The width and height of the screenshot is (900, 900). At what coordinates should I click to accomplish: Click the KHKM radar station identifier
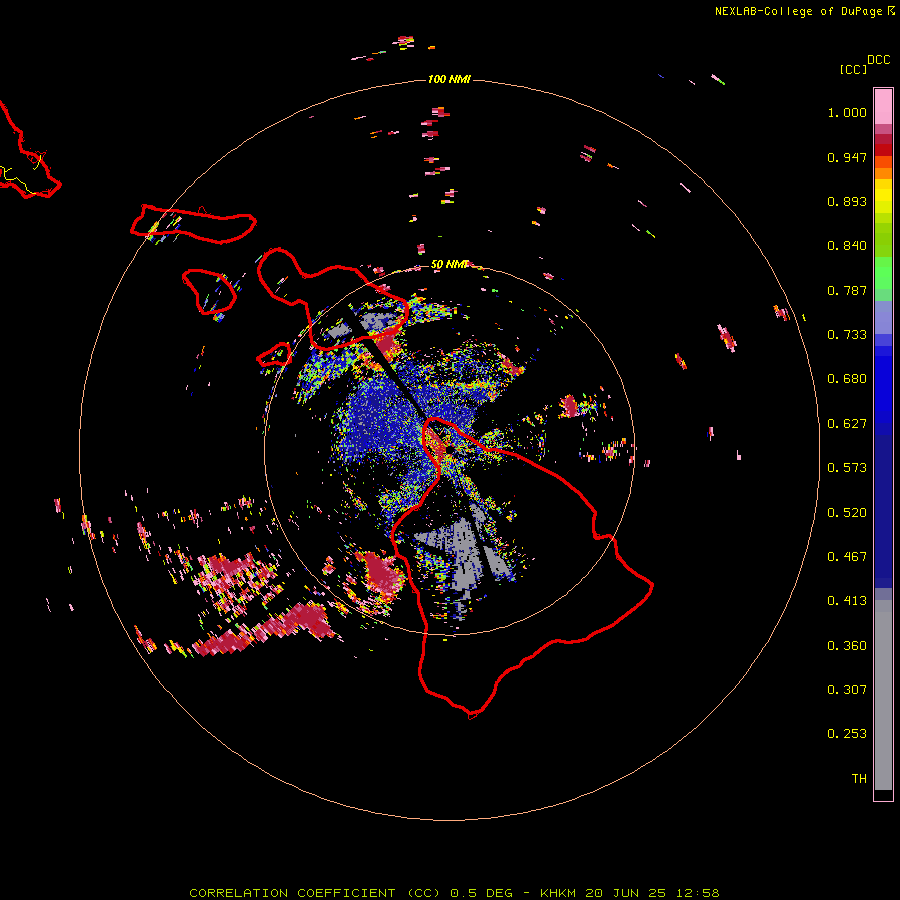tap(559, 893)
